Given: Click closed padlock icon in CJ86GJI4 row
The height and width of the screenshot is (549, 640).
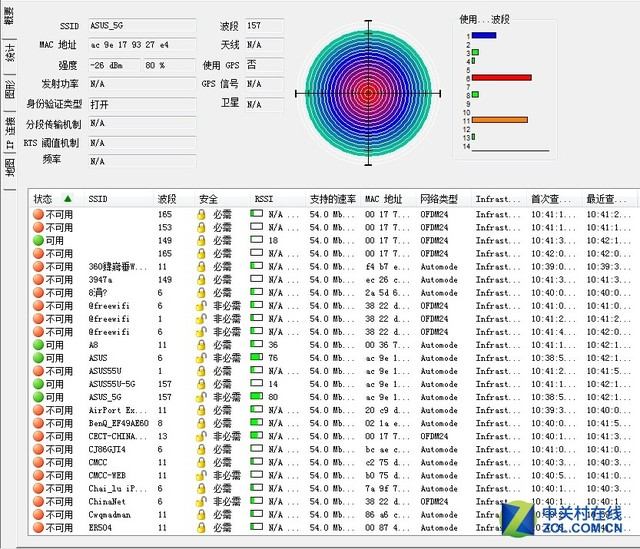Looking at the screenshot, I should [x=201, y=449].
